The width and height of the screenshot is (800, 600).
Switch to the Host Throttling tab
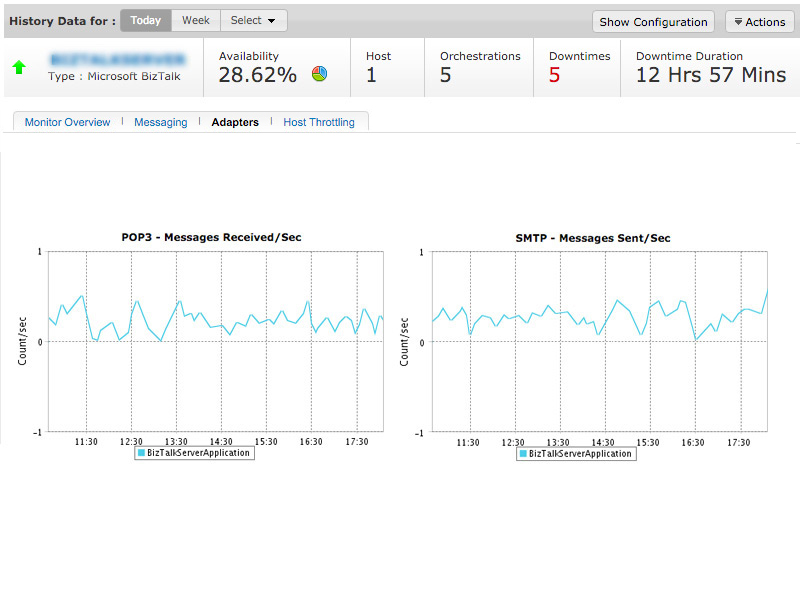point(319,122)
